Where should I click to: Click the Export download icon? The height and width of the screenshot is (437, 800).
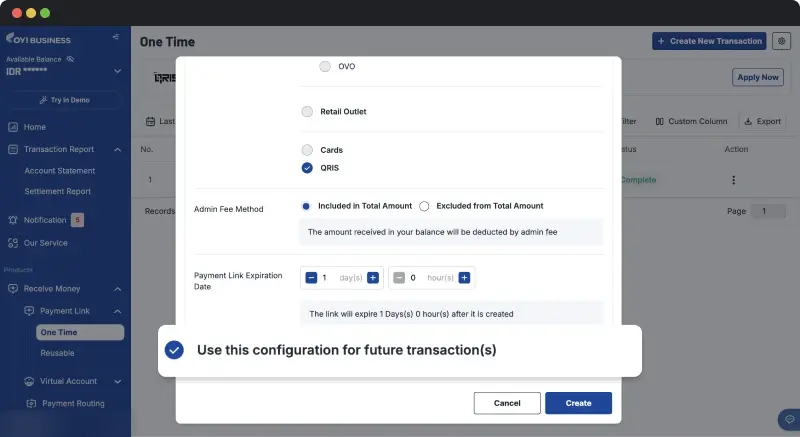(x=748, y=121)
